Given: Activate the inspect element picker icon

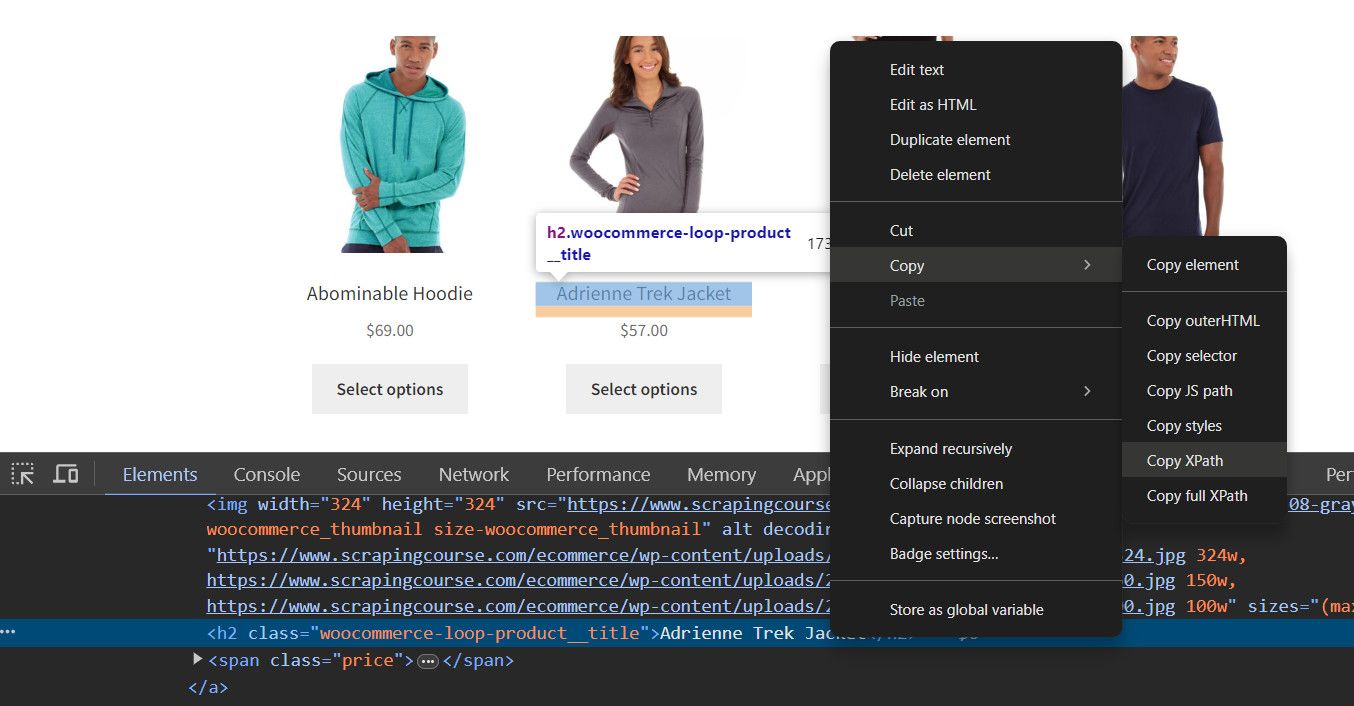Looking at the screenshot, I should pyautogui.click(x=23, y=474).
